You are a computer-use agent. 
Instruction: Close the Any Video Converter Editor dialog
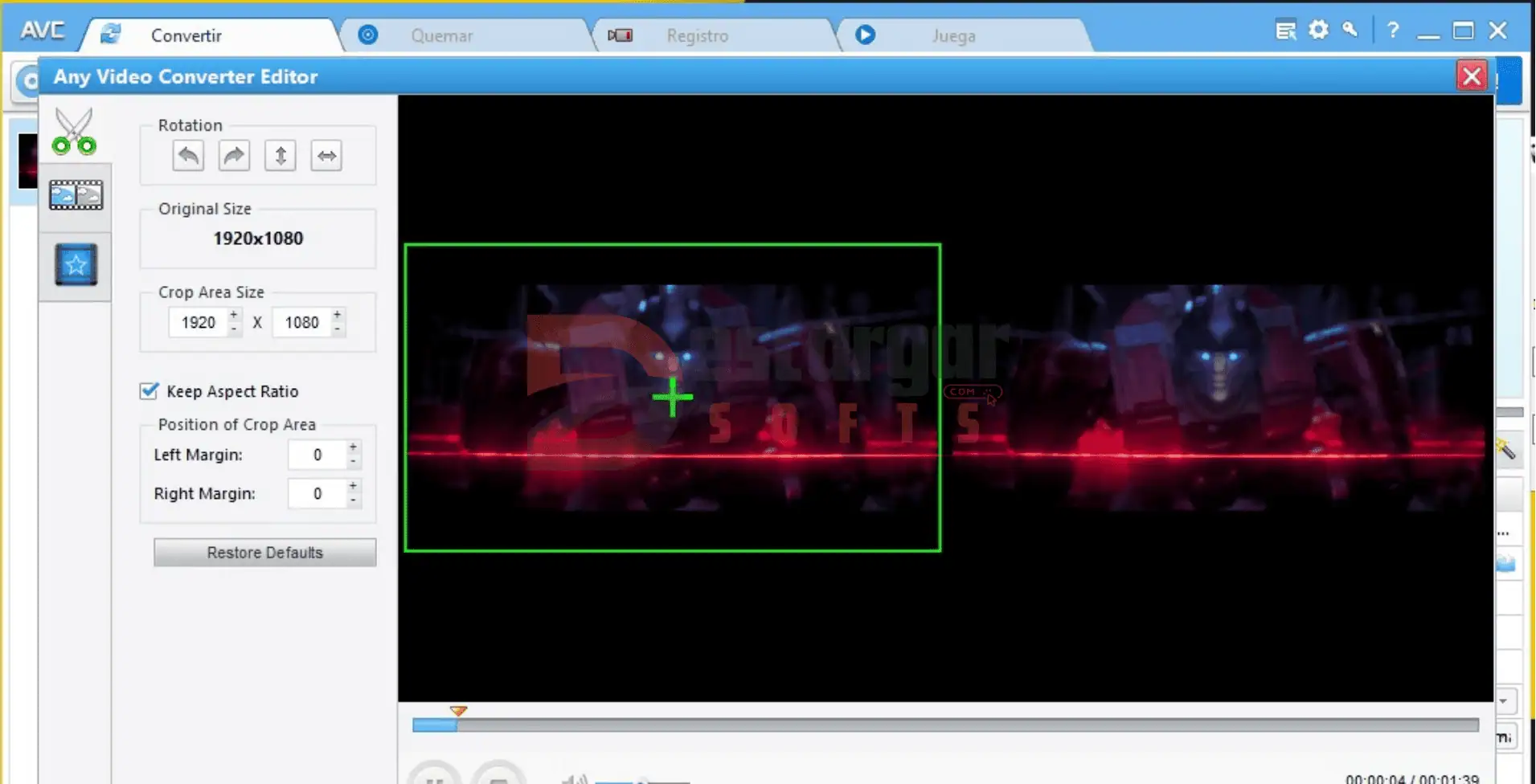(1471, 76)
